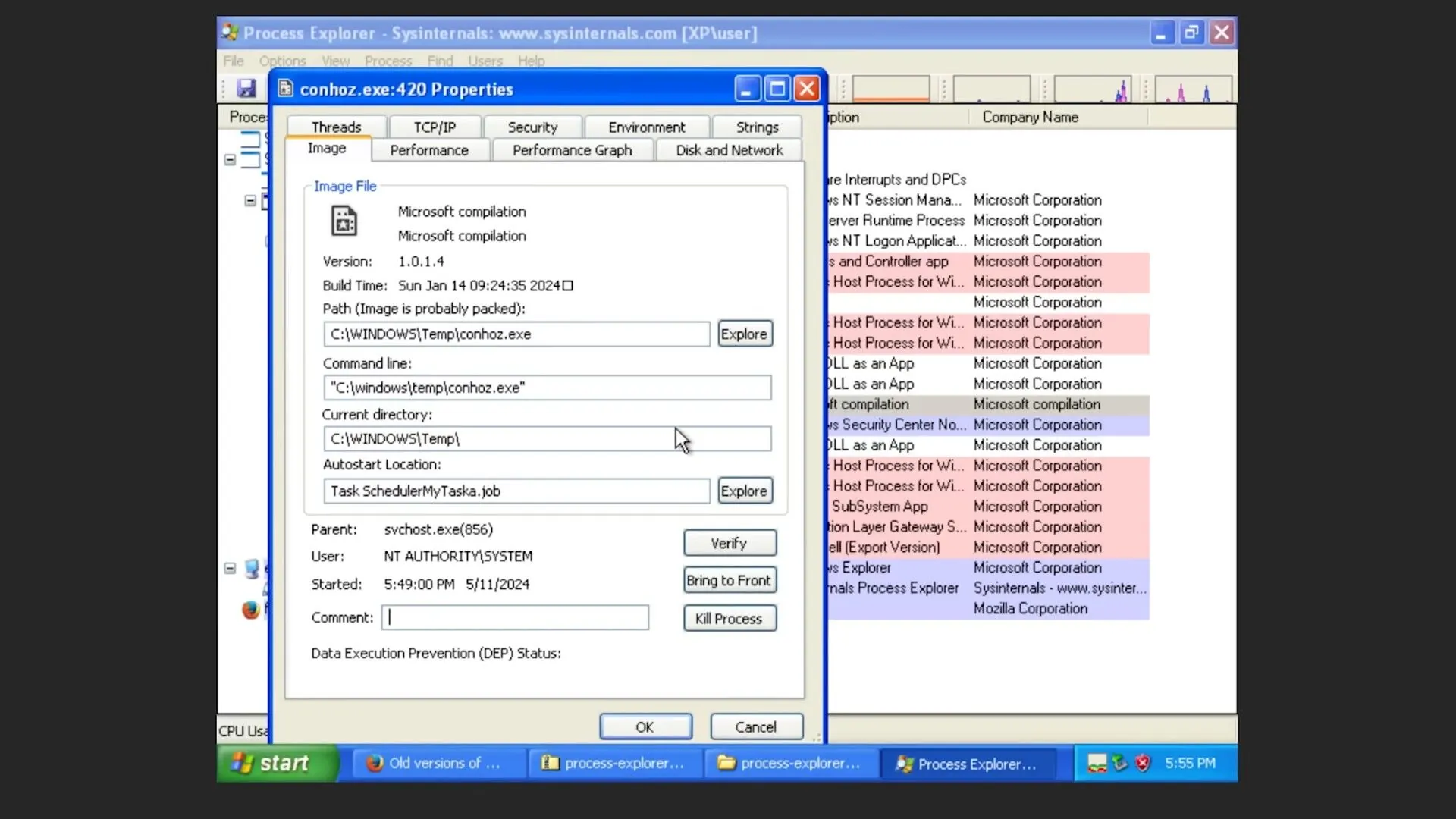Screen dimensions: 1456x819
Task: Switch to the Disk and Network tab
Action: [730, 149]
